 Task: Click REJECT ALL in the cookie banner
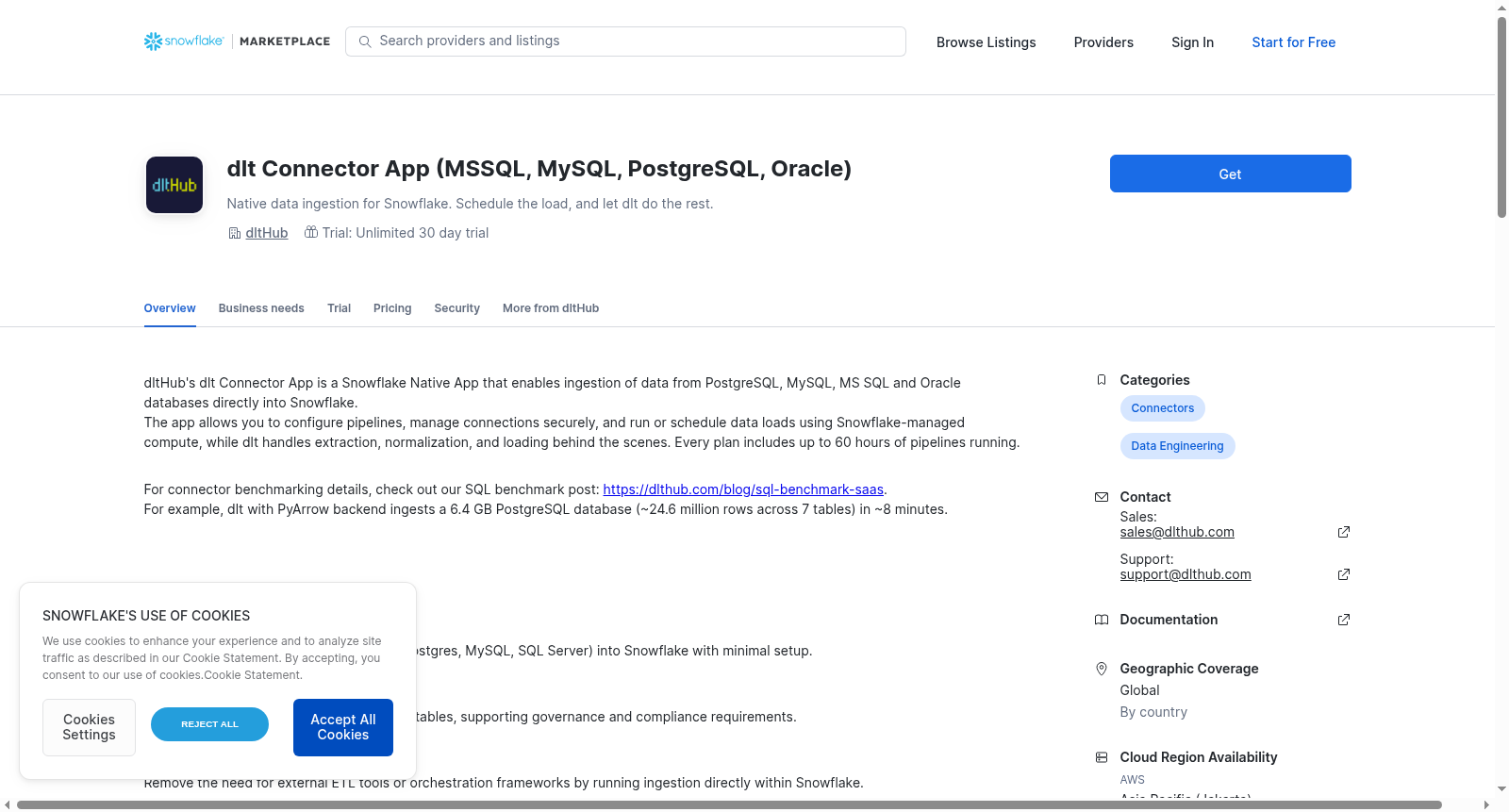pos(209,724)
